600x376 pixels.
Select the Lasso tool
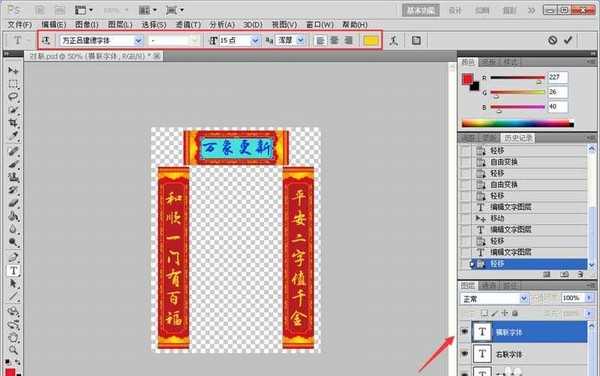coord(13,97)
